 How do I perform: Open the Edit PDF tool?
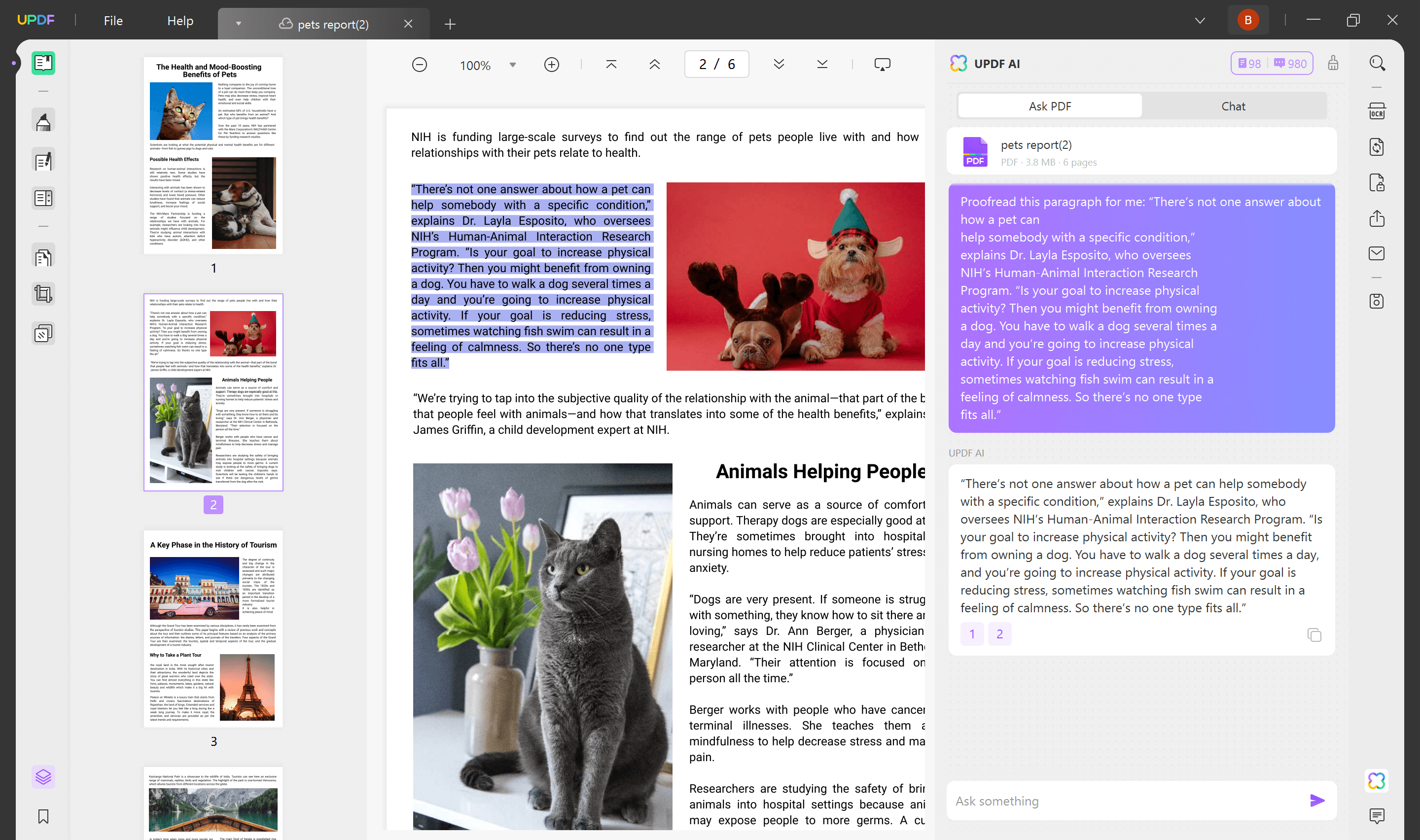(43, 160)
